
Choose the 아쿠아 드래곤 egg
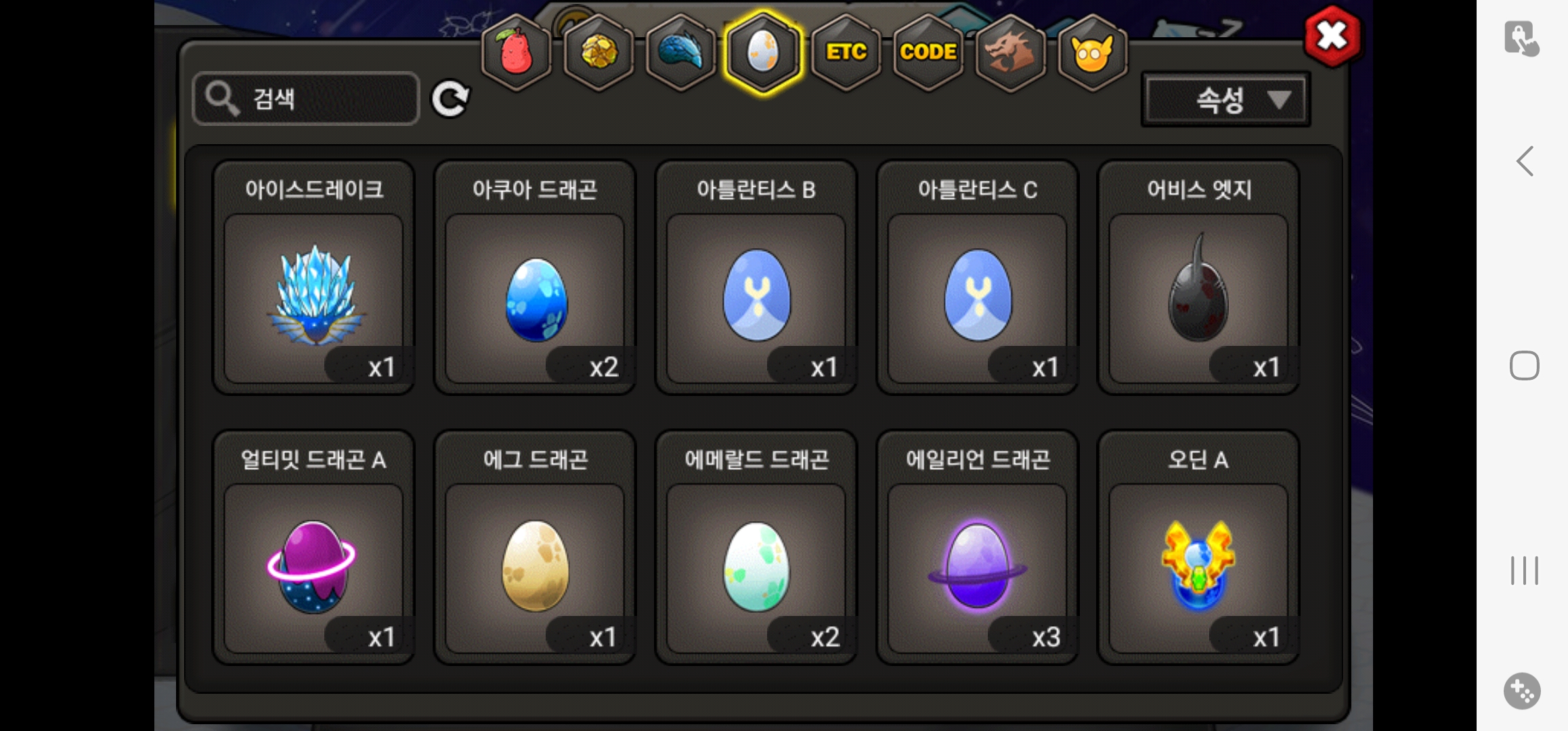click(x=535, y=278)
